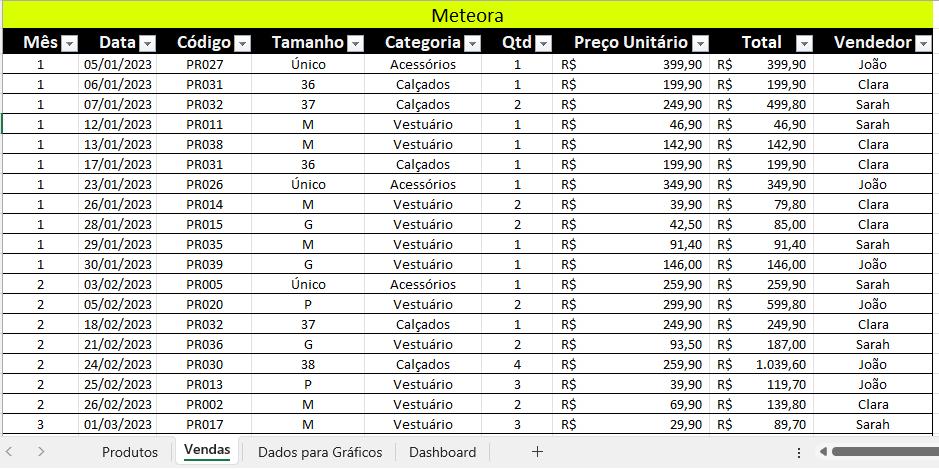
Task: Go to the next sheet arrow
Action: coord(41,452)
